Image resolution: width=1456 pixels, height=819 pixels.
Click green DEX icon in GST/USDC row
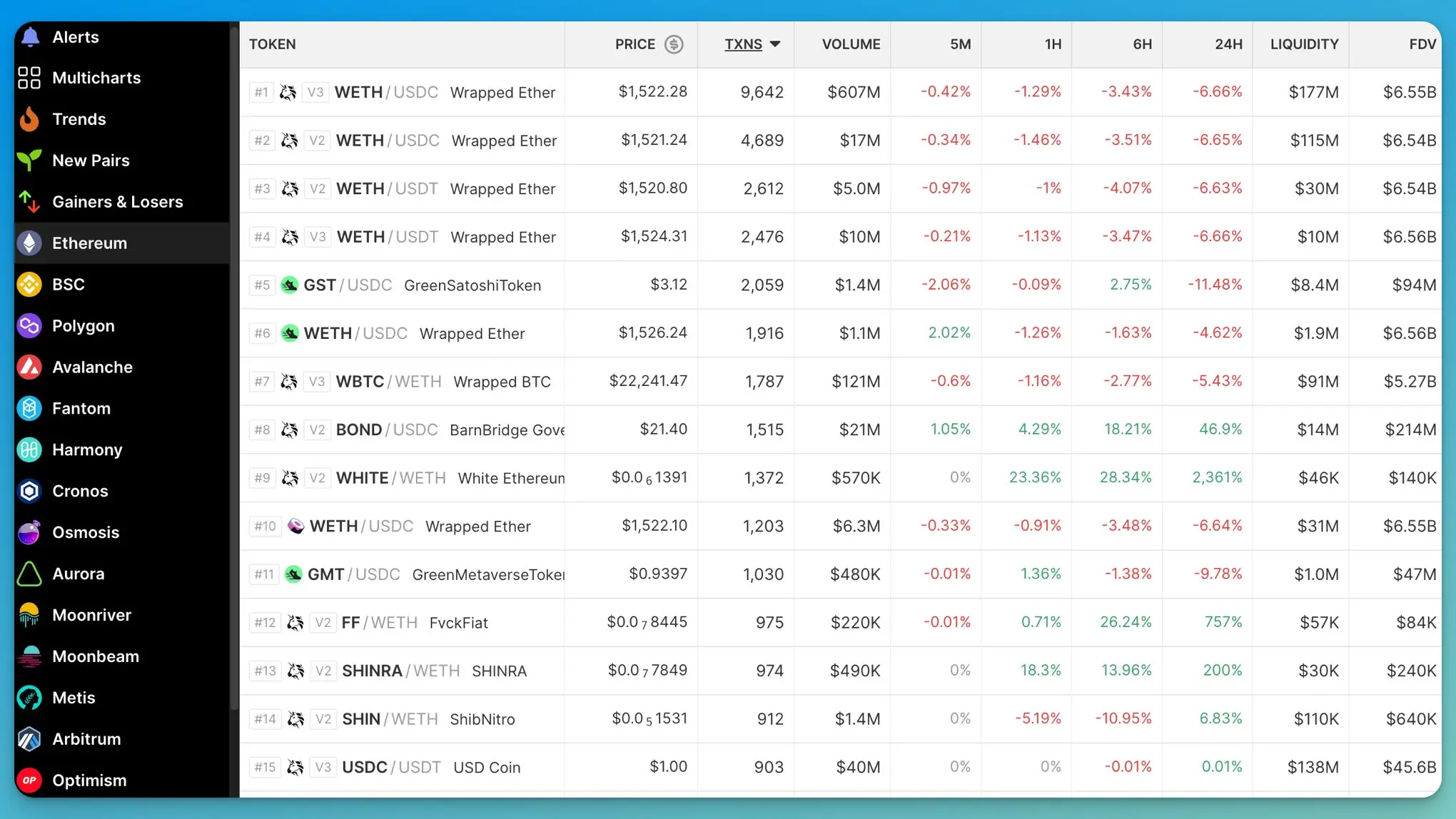click(x=289, y=285)
